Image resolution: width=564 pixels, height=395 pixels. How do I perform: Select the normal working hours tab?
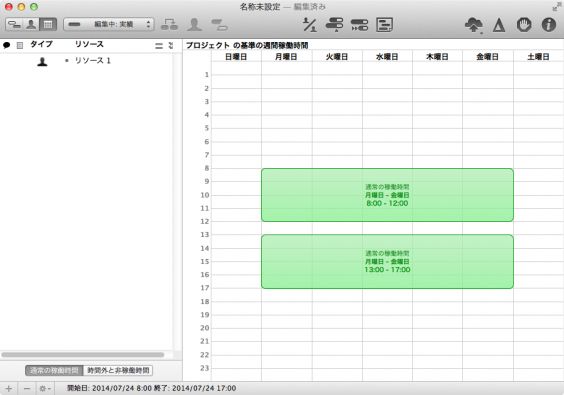(x=54, y=370)
